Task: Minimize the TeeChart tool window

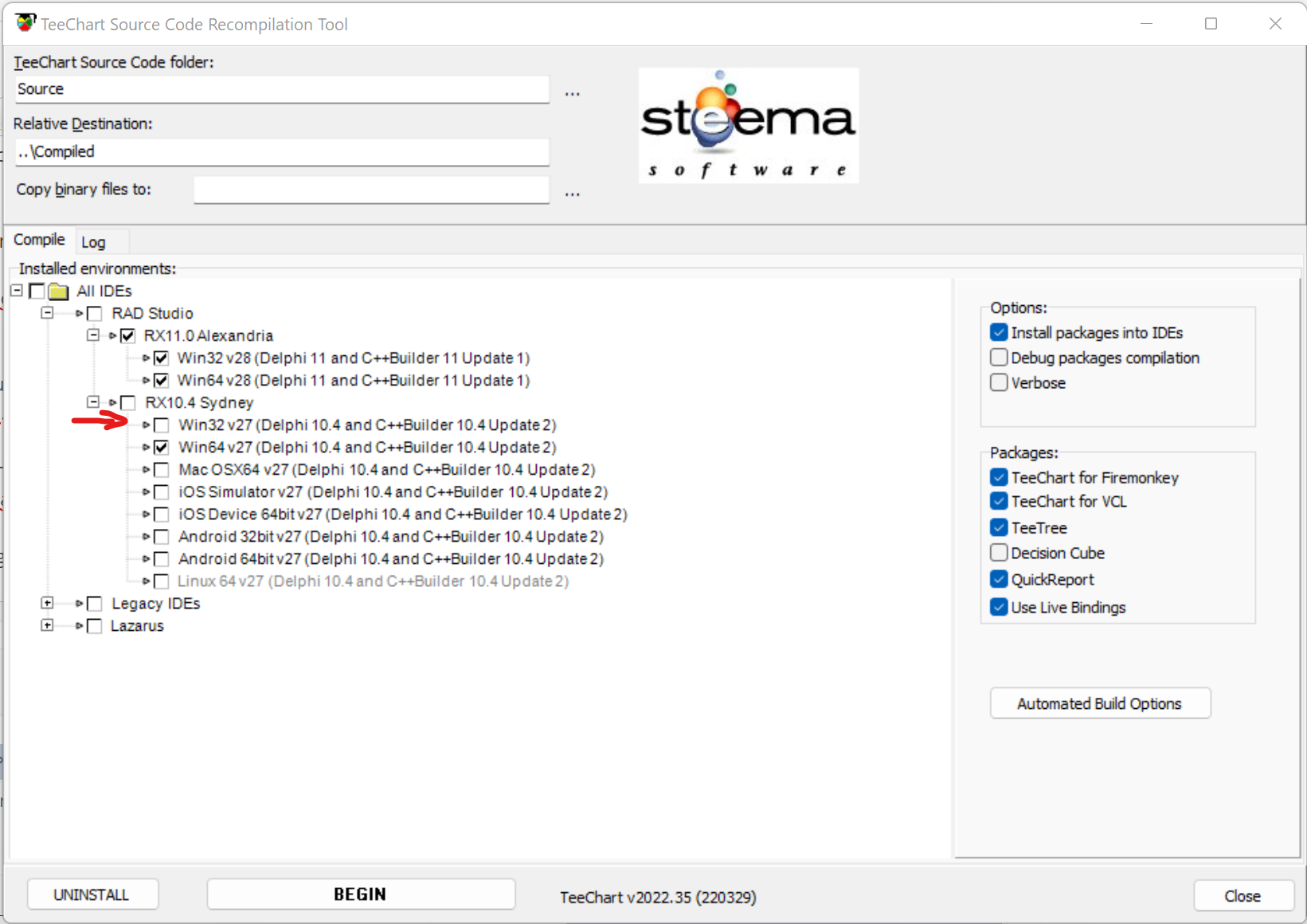Action: [1146, 24]
